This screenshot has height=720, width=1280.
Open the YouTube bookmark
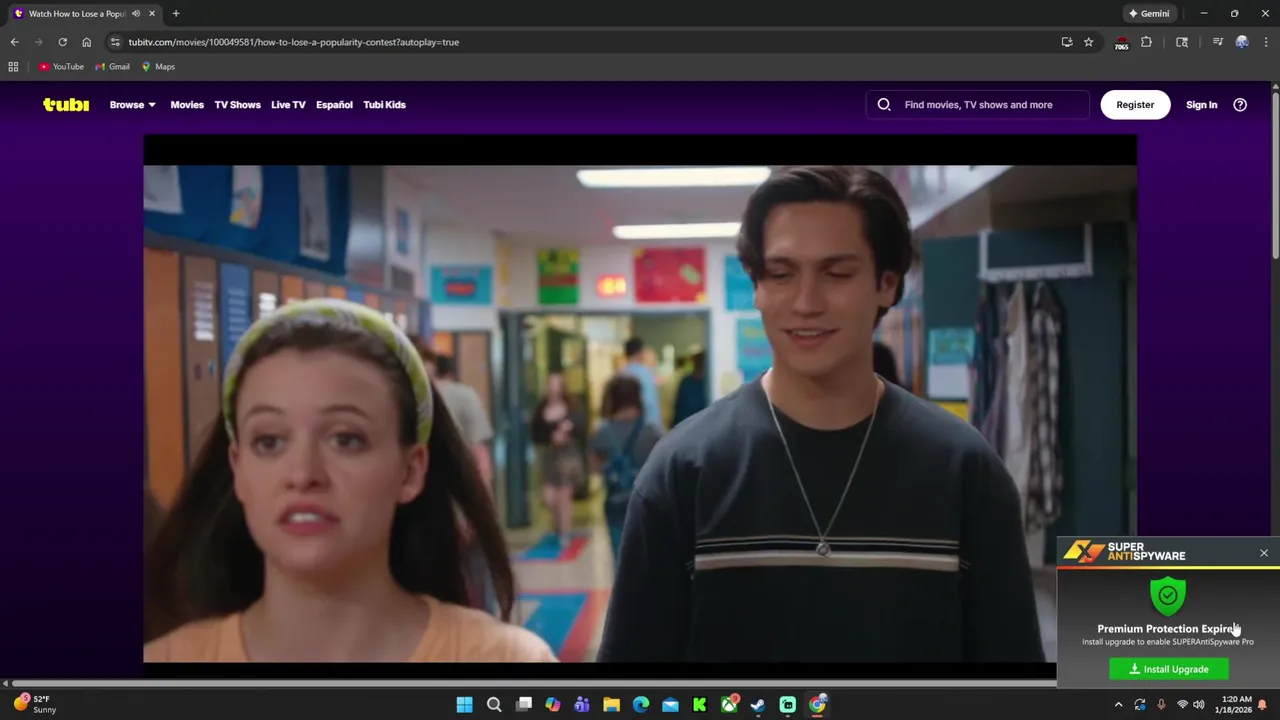(61, 67)
